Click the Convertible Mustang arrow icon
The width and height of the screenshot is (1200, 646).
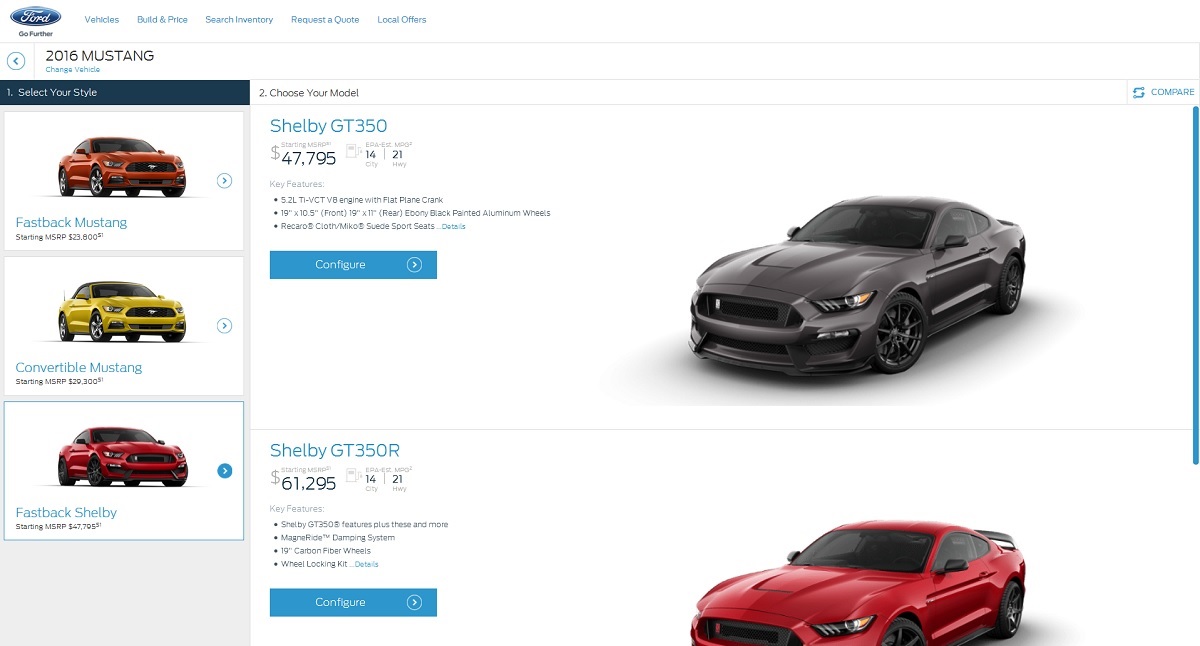click(x=225, y=326)
